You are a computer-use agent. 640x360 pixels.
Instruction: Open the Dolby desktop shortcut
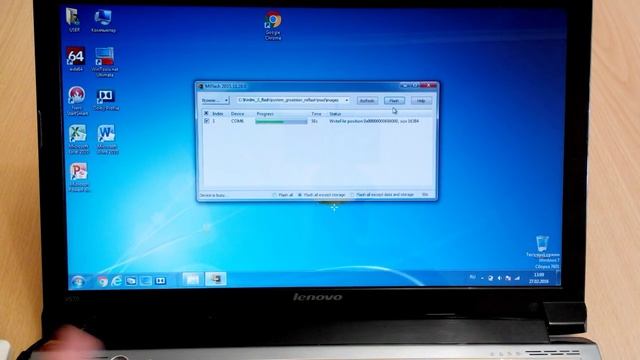click(106, 99)
